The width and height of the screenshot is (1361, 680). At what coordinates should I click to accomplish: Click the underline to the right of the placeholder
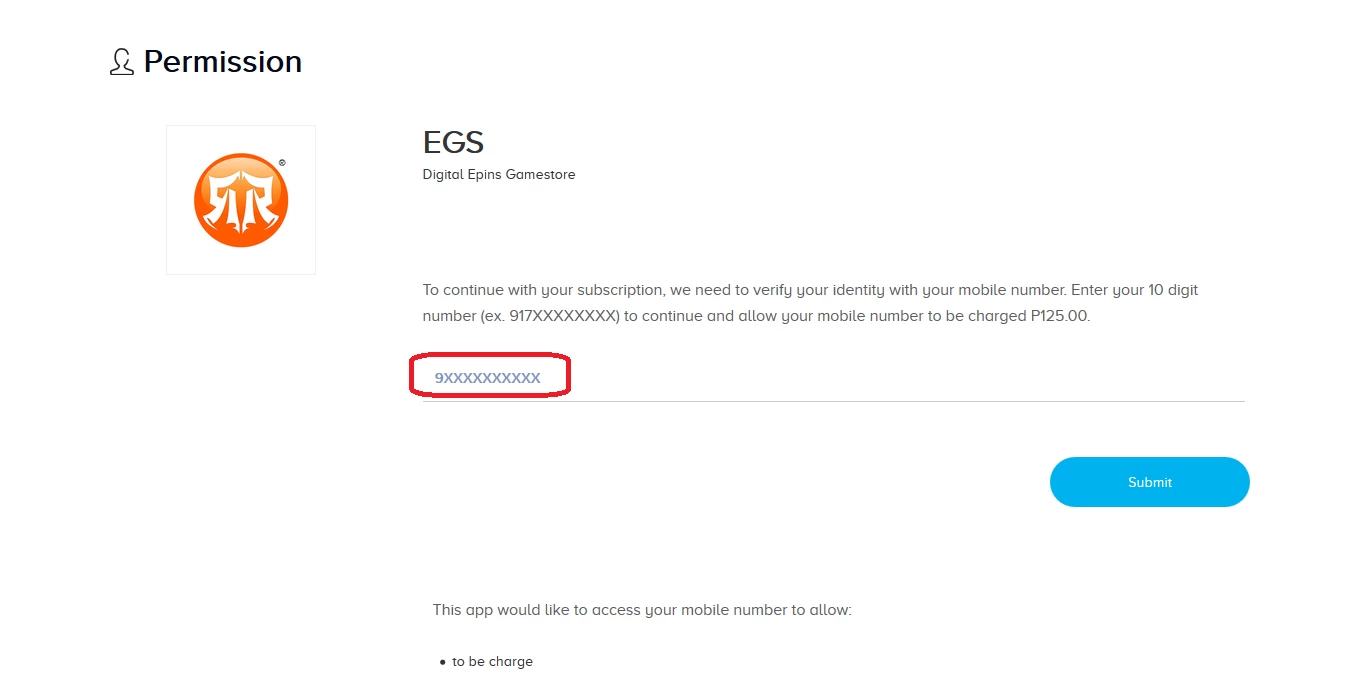tap(907, 401)
